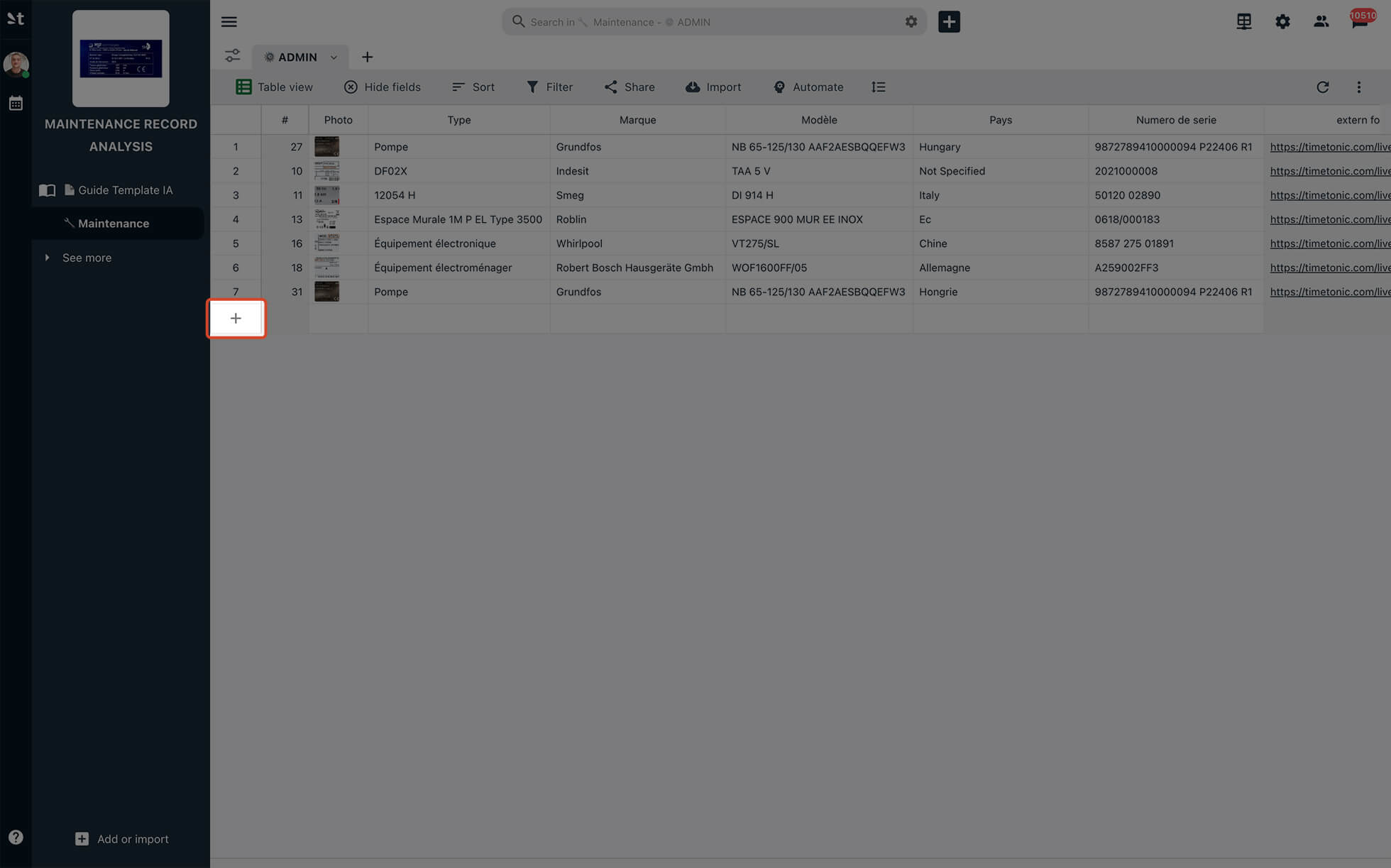Open the three-dot more options menu
Image resolution: width=1391 pixels, height=868 pixels.
(x=1358, y=87)
